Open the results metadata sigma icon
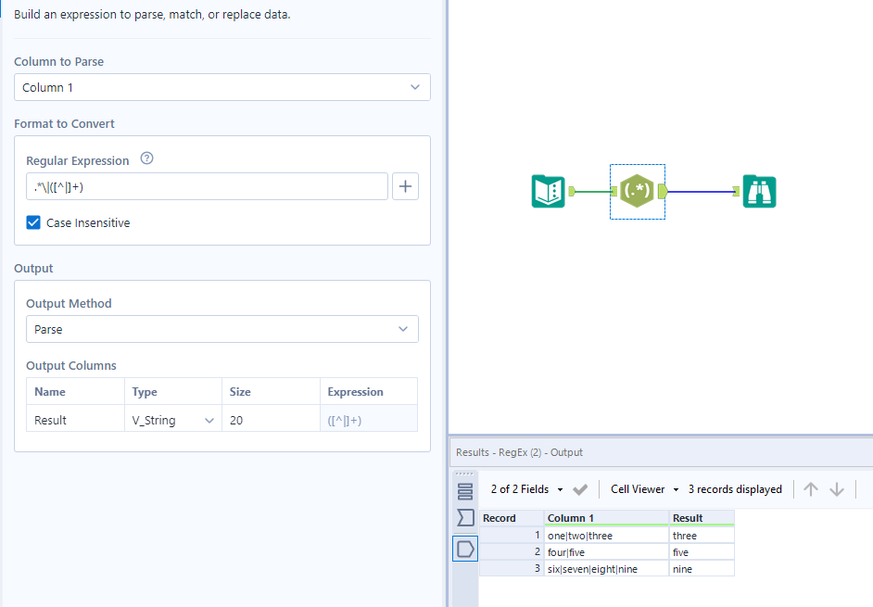The image size is (873, 607). [x=465, y=517]
